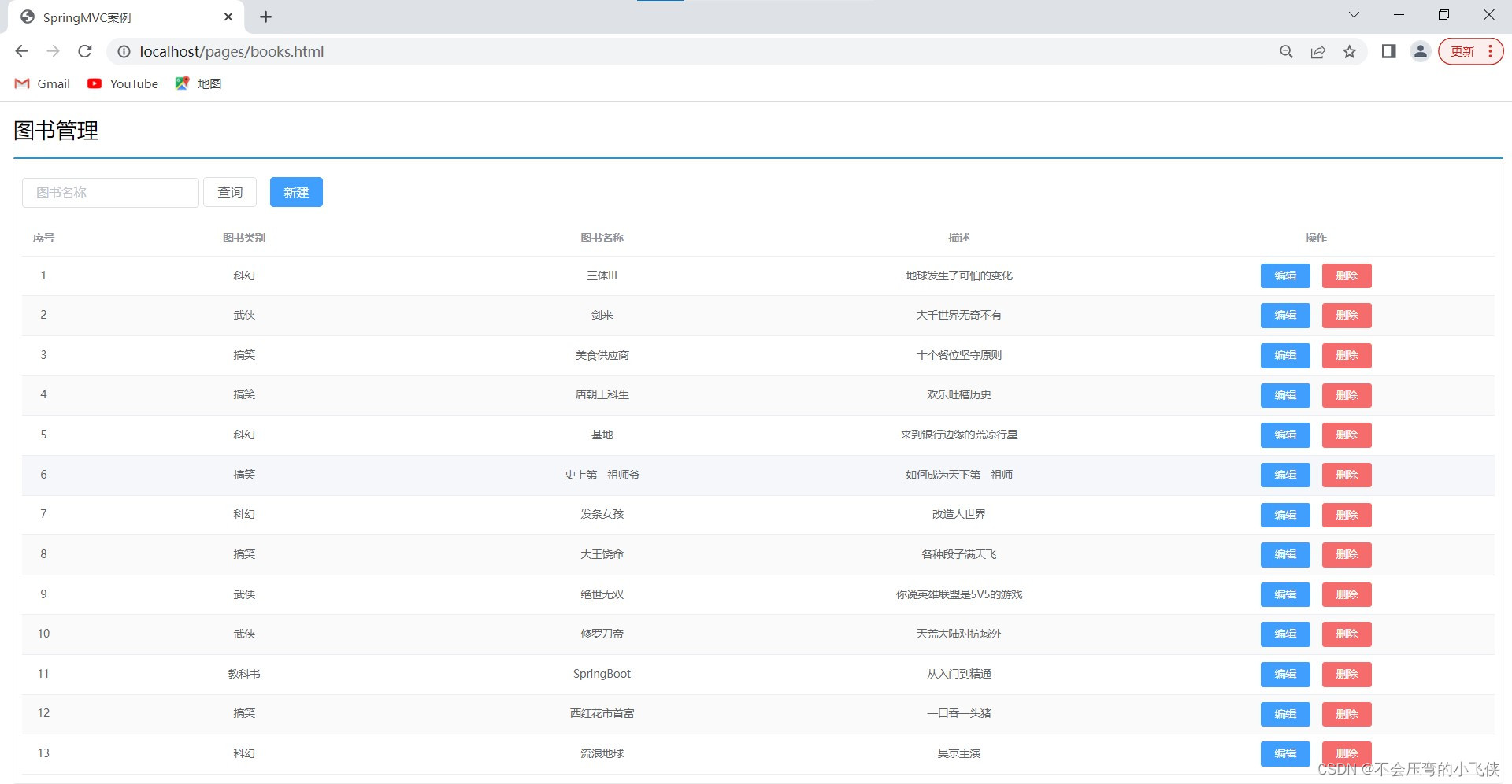
Task: Click the 图书类别 column header
Action: (x=244, y=238)
